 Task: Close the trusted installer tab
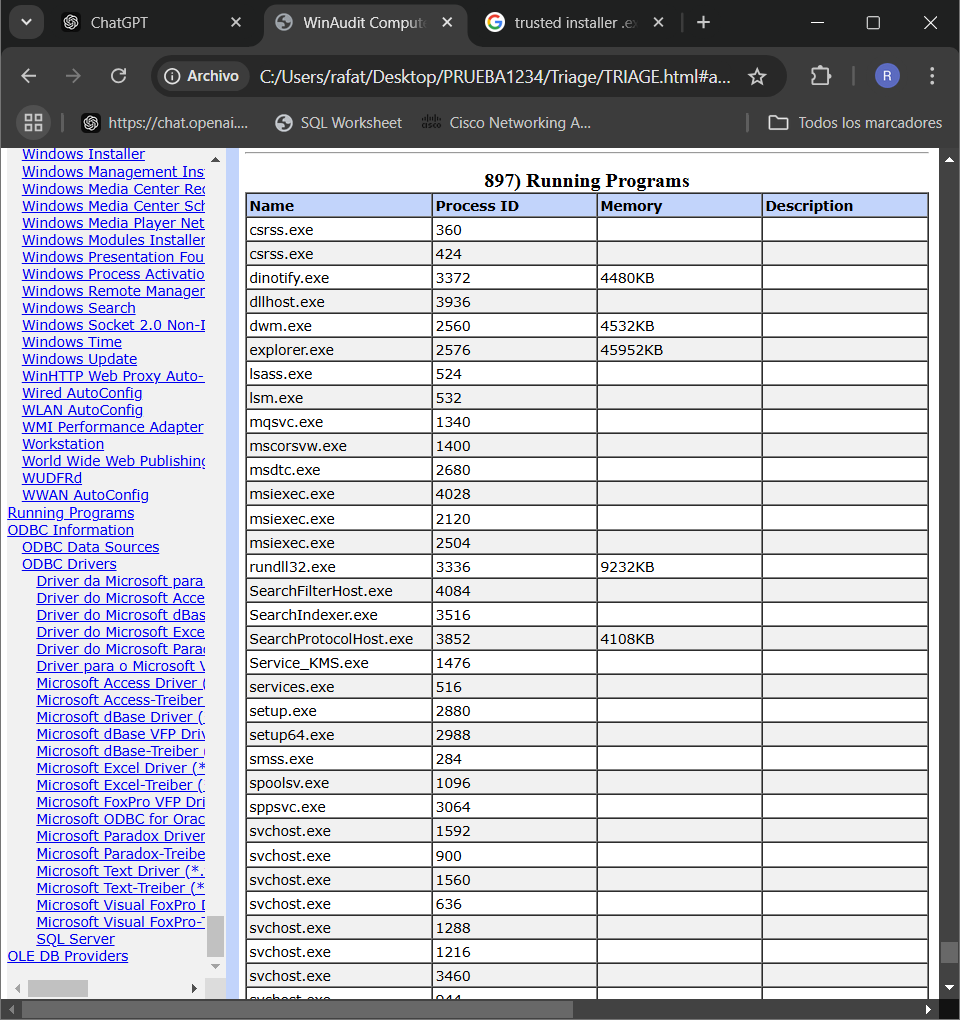[658, 23]
